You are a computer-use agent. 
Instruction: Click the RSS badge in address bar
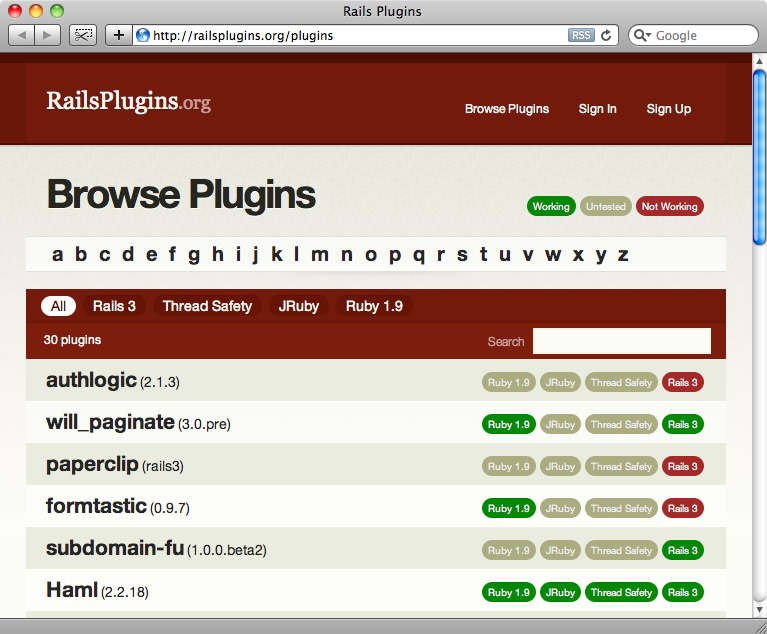coord(581,35)
